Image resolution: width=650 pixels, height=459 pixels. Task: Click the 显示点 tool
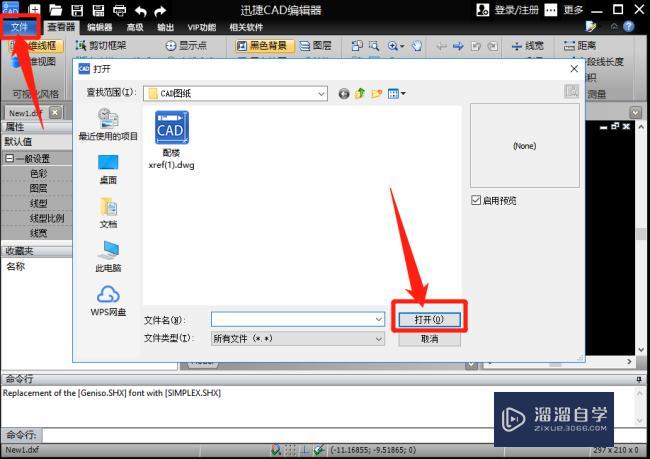tap(186, 45)
